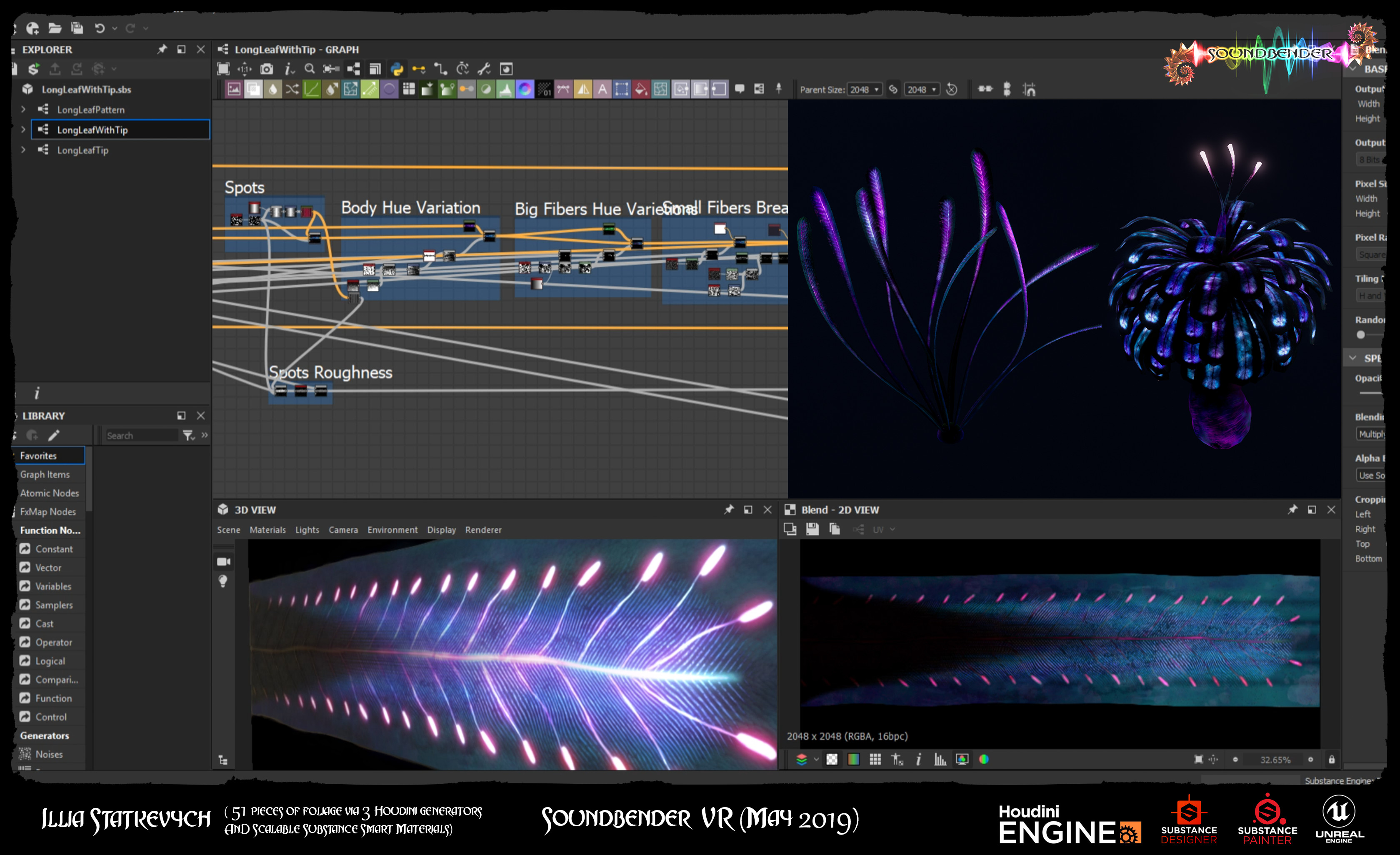Toggle the transparency checkerboard in 2D view

832,759
